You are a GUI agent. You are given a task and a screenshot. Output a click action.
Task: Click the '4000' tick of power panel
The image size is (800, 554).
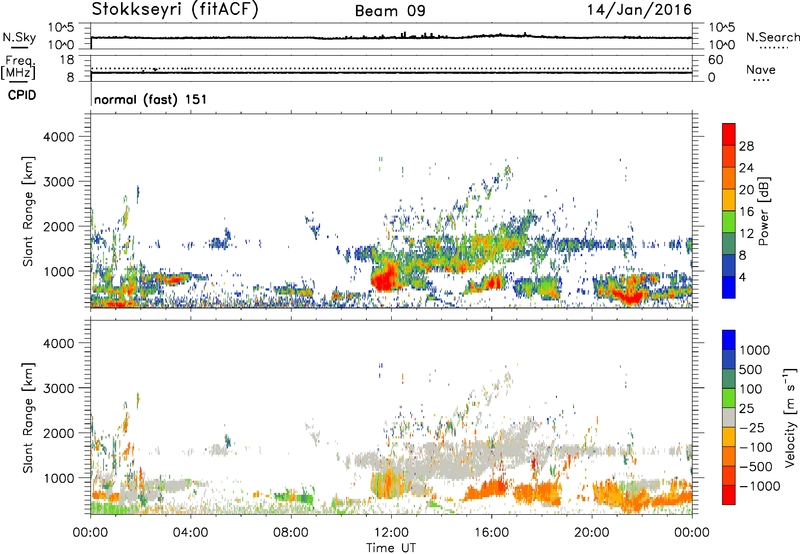pyautogui.click(x=59, y=137)
